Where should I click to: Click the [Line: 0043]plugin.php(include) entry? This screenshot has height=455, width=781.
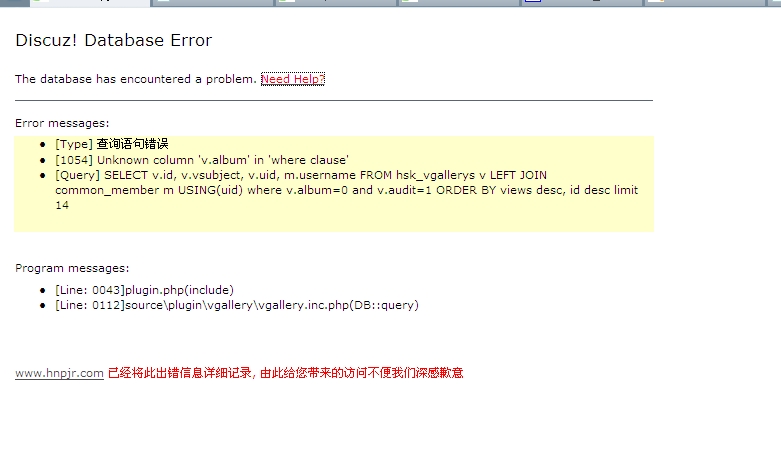144,290
